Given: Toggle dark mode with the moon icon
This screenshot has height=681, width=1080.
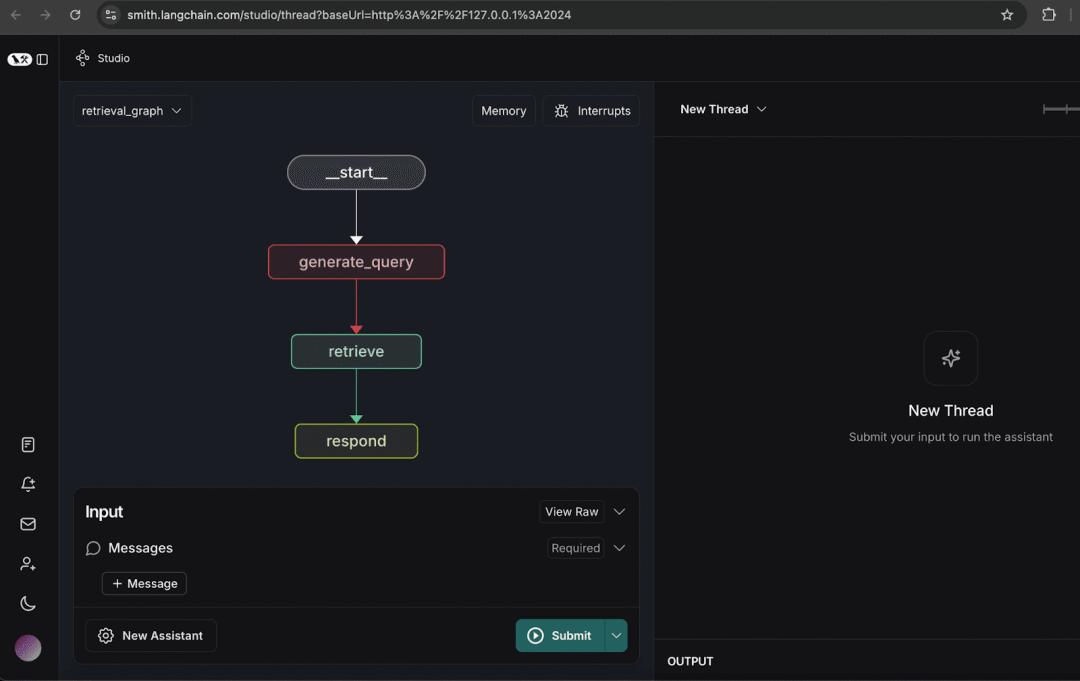Looking at the screenshot, I should coord(27,603).
